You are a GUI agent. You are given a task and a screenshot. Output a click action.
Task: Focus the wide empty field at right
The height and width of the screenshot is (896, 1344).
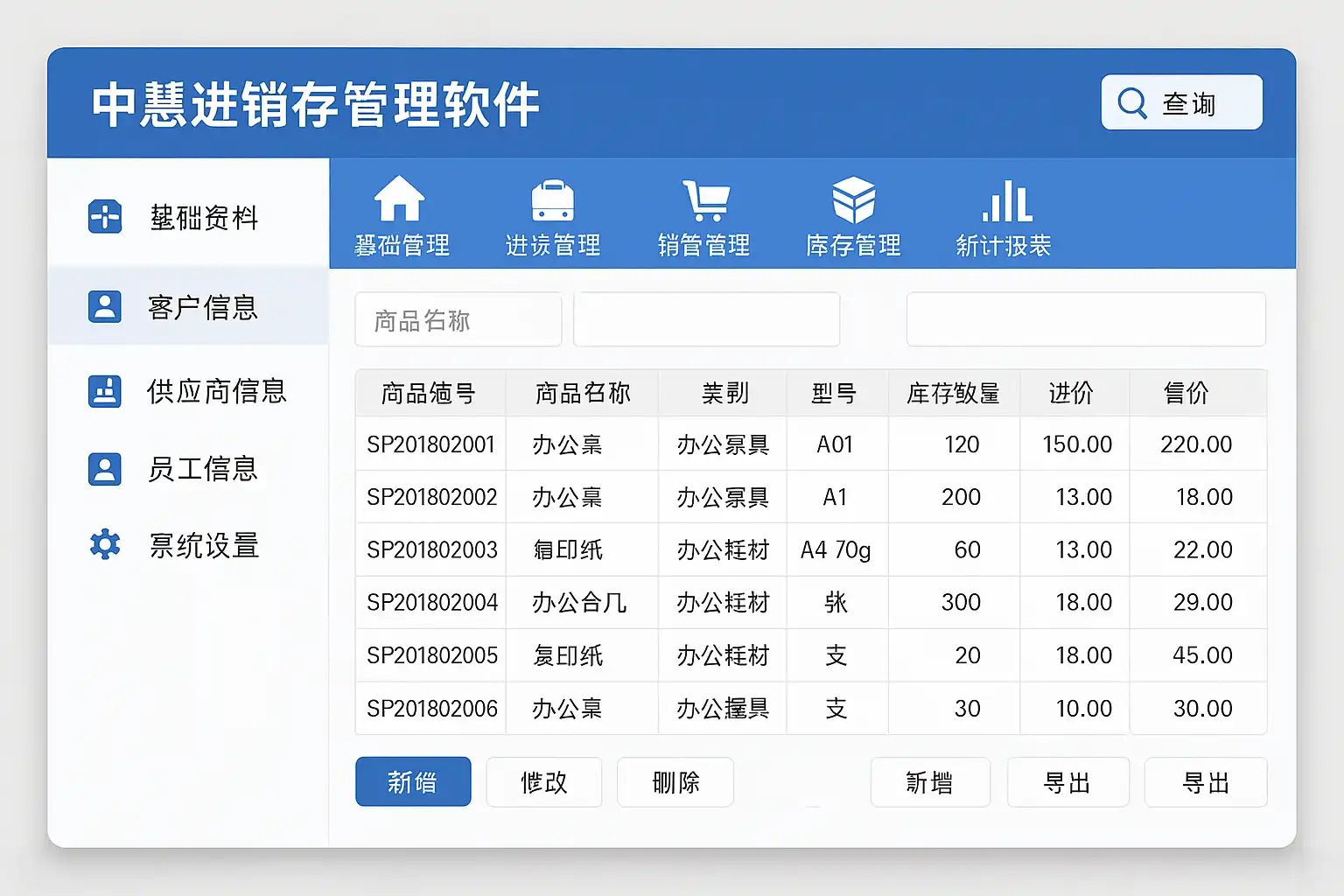pos(1085,319)
